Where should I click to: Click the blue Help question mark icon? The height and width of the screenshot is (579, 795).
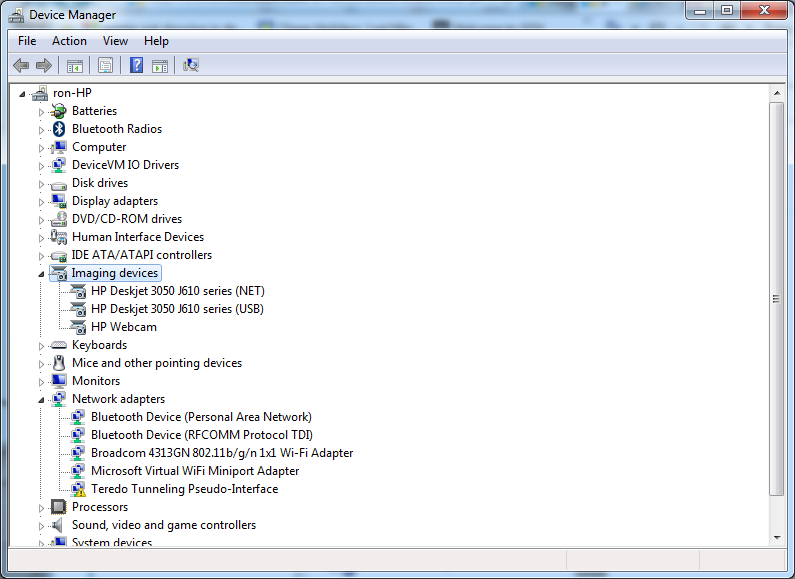(136, 65)
